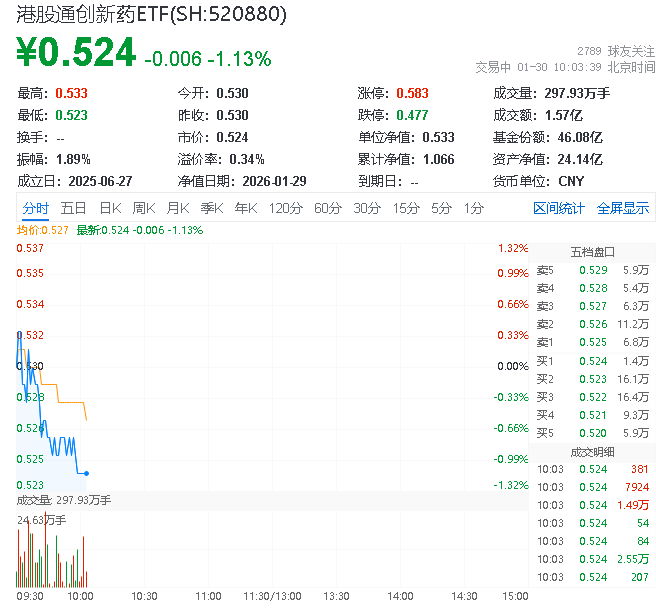Viewport: 656px width, 615px height.
Task: Click the 卖1 order row at 0.525
Action: click(592, 342)
